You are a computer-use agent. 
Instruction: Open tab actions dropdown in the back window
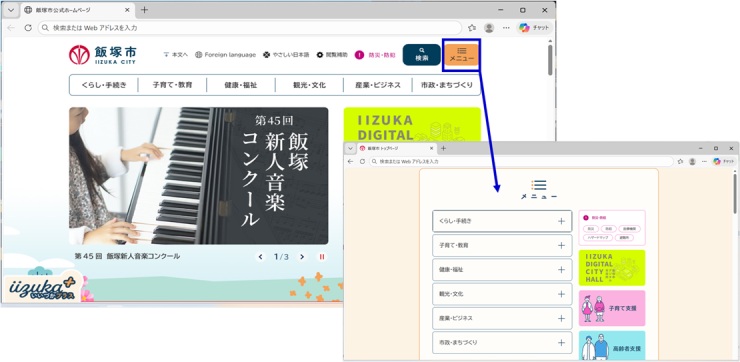pos(10,9)
